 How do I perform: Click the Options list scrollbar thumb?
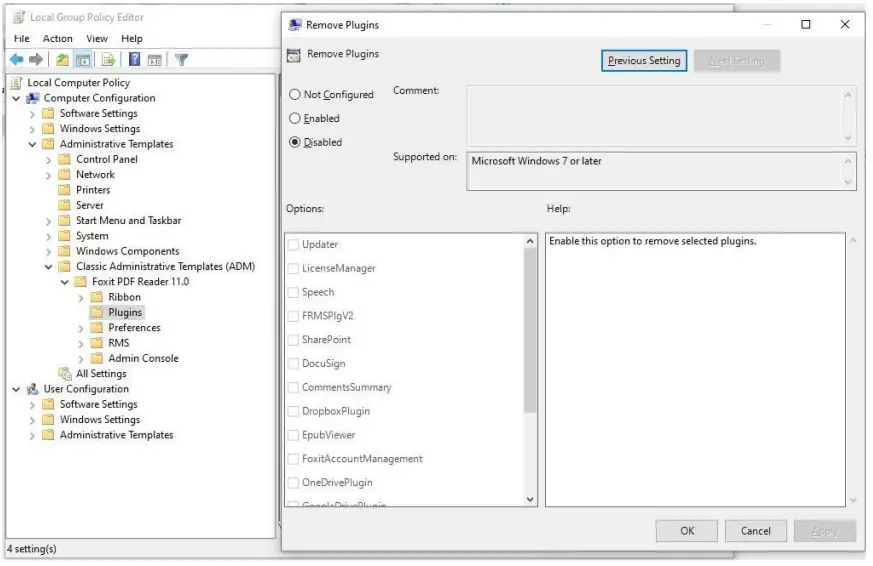pyautogui.click(x=530, y=331)
